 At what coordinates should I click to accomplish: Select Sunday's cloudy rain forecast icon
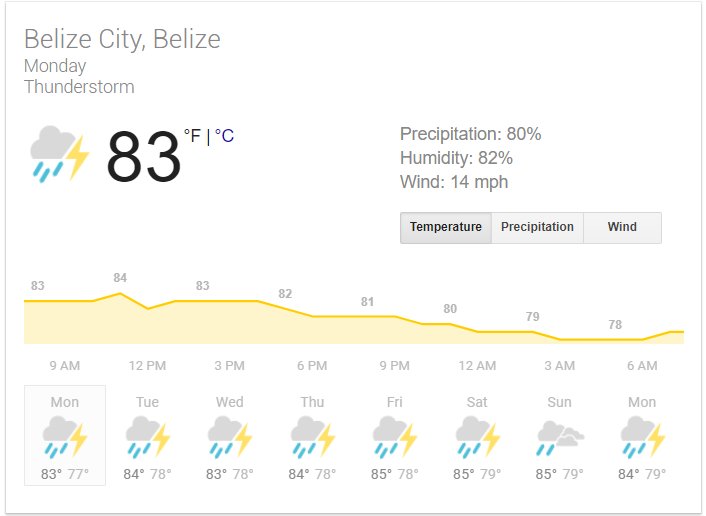[560, 438]
